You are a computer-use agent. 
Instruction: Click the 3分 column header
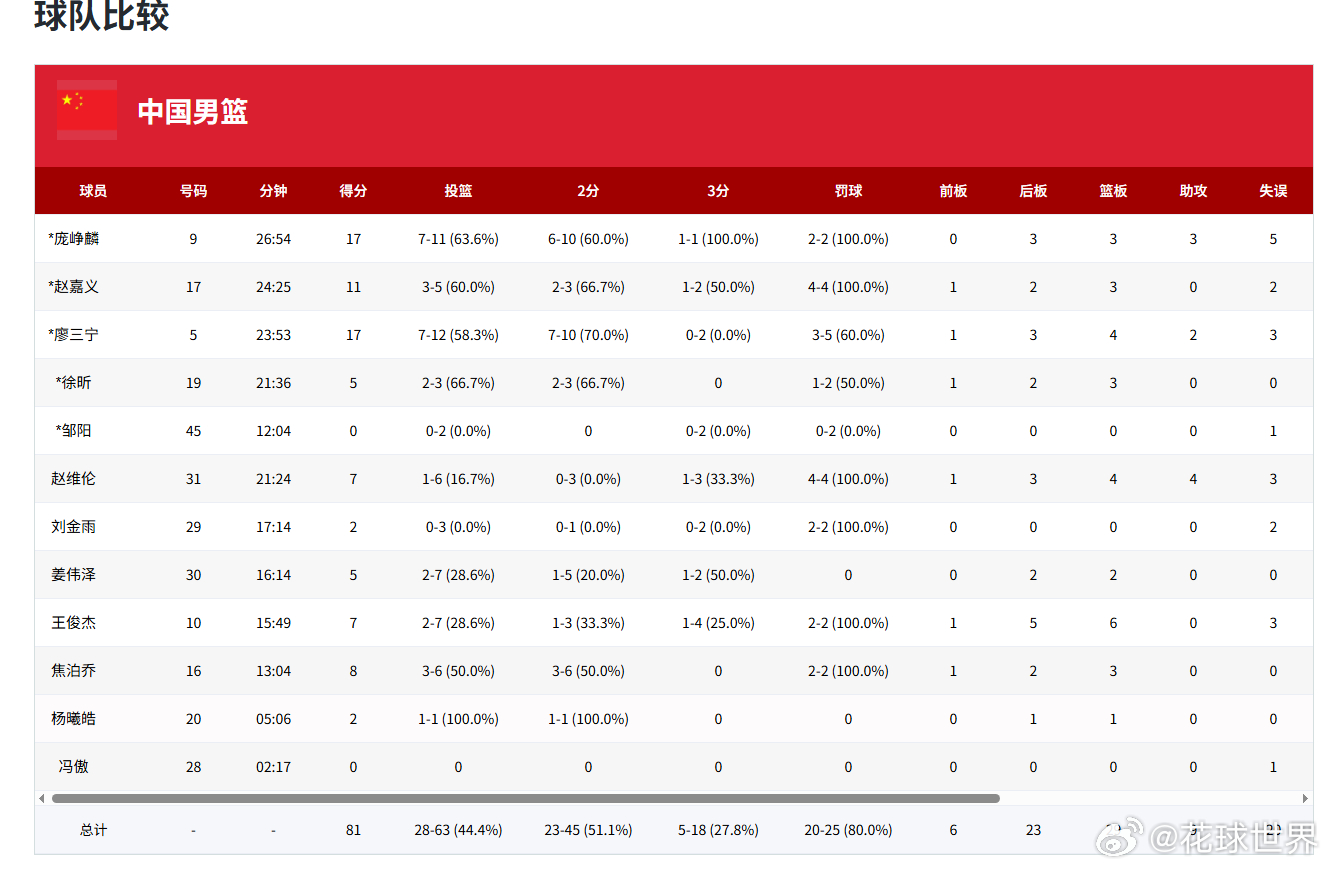(x=718, y=191)
